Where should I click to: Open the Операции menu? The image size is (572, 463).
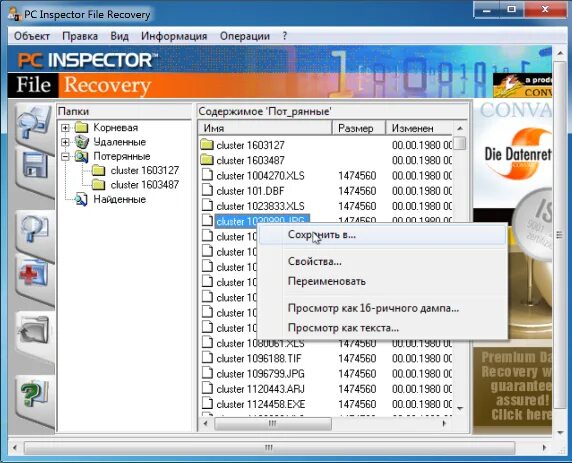pyautogui.click(x=245, y=36)
